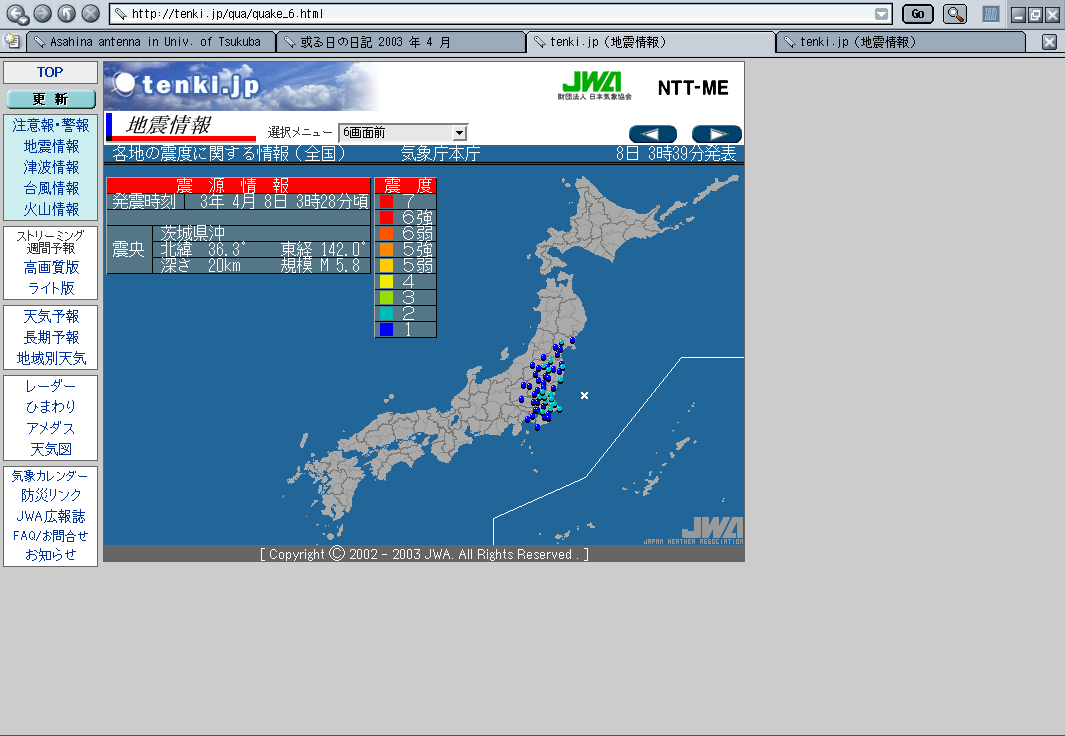Stop page loading with the X icon
Image resolution: width=1065 pixels, height=736 pixels.
90,13
